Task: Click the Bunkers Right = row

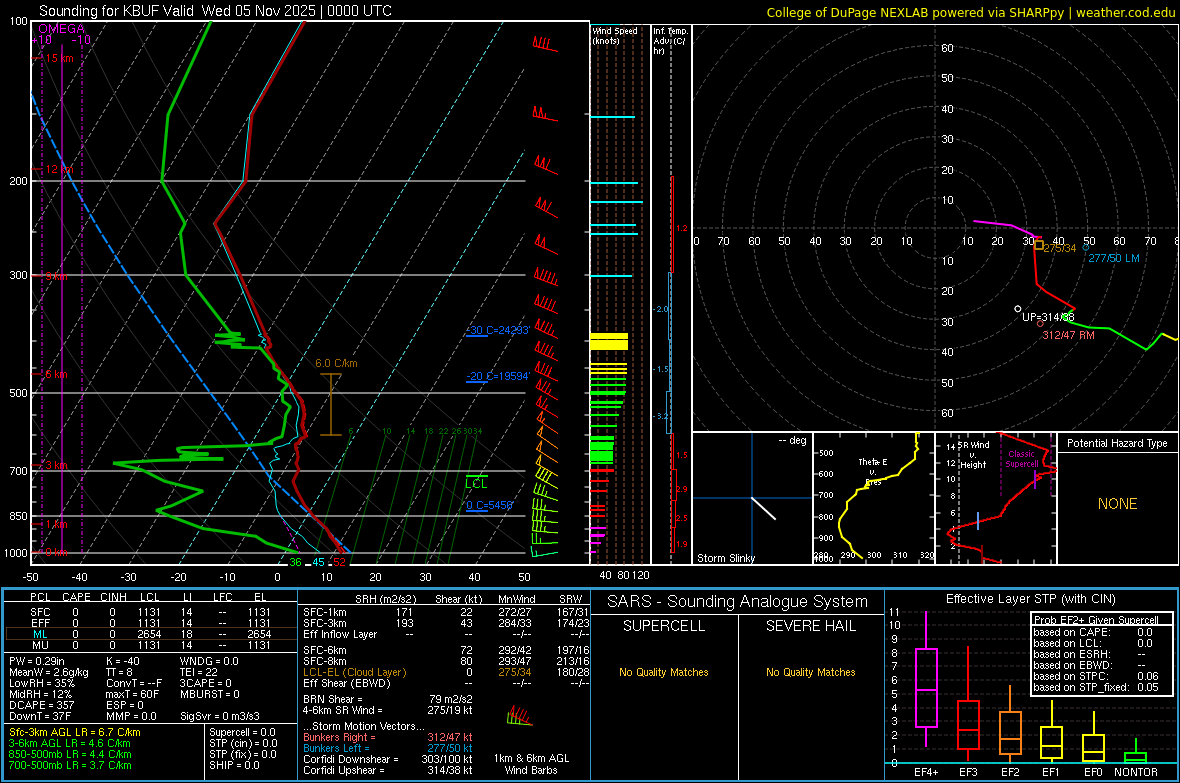Action: pyautogui.click(x=388, y=737)
